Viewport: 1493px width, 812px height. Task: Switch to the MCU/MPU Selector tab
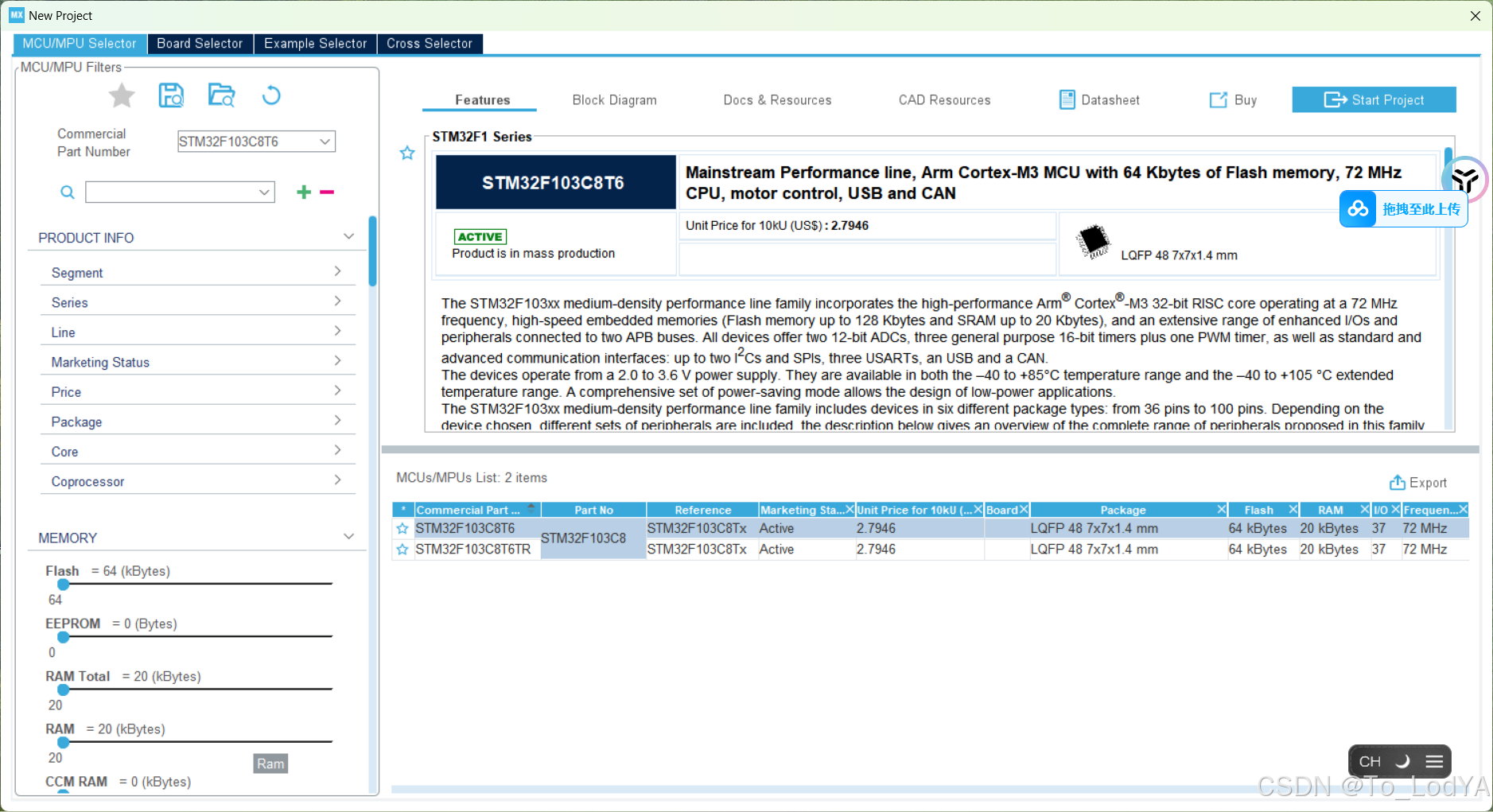click(80, 44)
